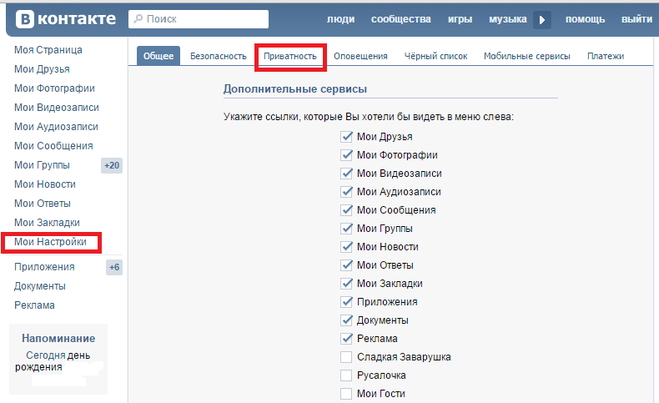Open Мои Настройки in left menu
This screenshot has width=659, height=403.
(51, 242)
